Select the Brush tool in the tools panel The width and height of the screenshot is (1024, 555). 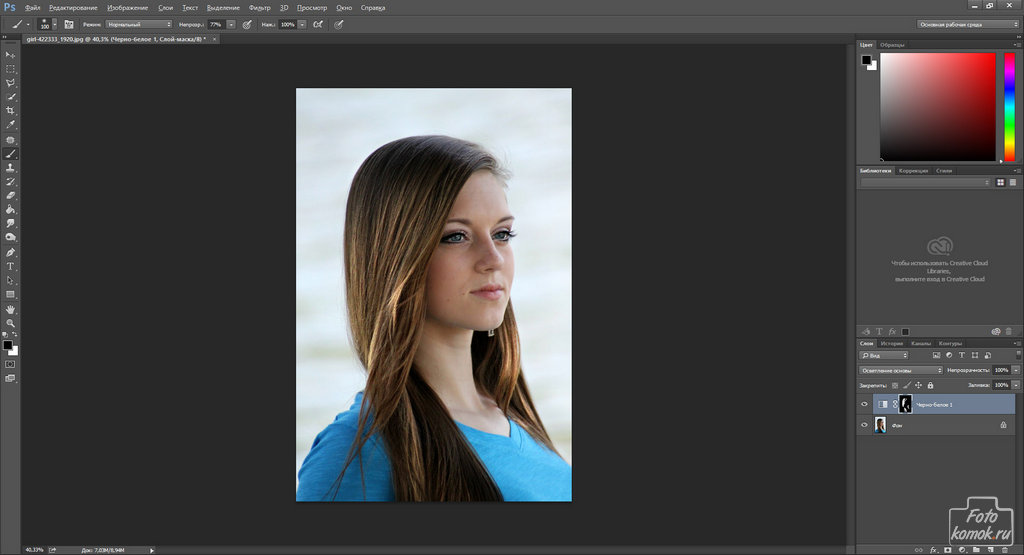tap(10, 154)
